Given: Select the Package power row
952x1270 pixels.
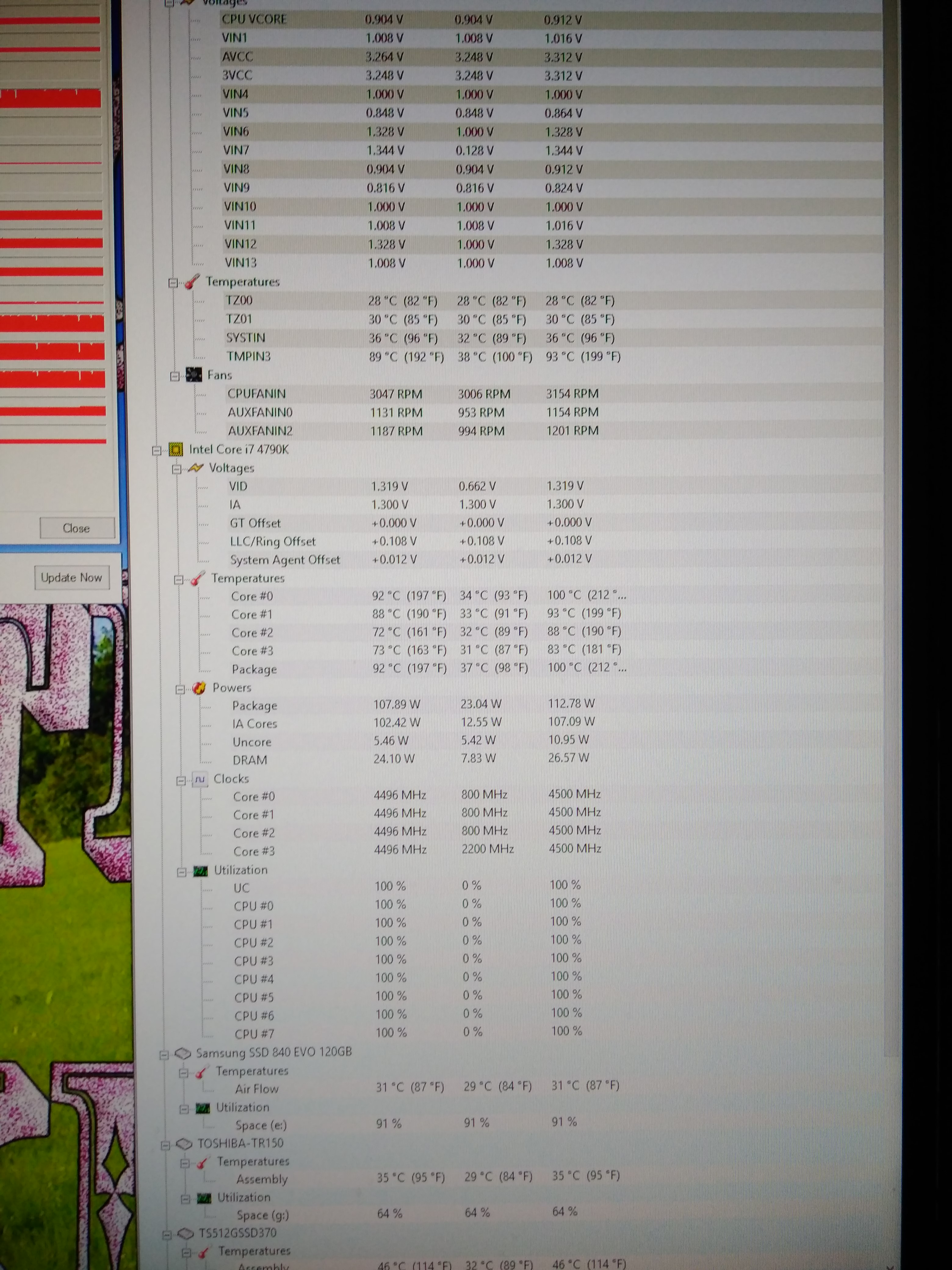Looking at the screenshot, I should tap(254, 706).
